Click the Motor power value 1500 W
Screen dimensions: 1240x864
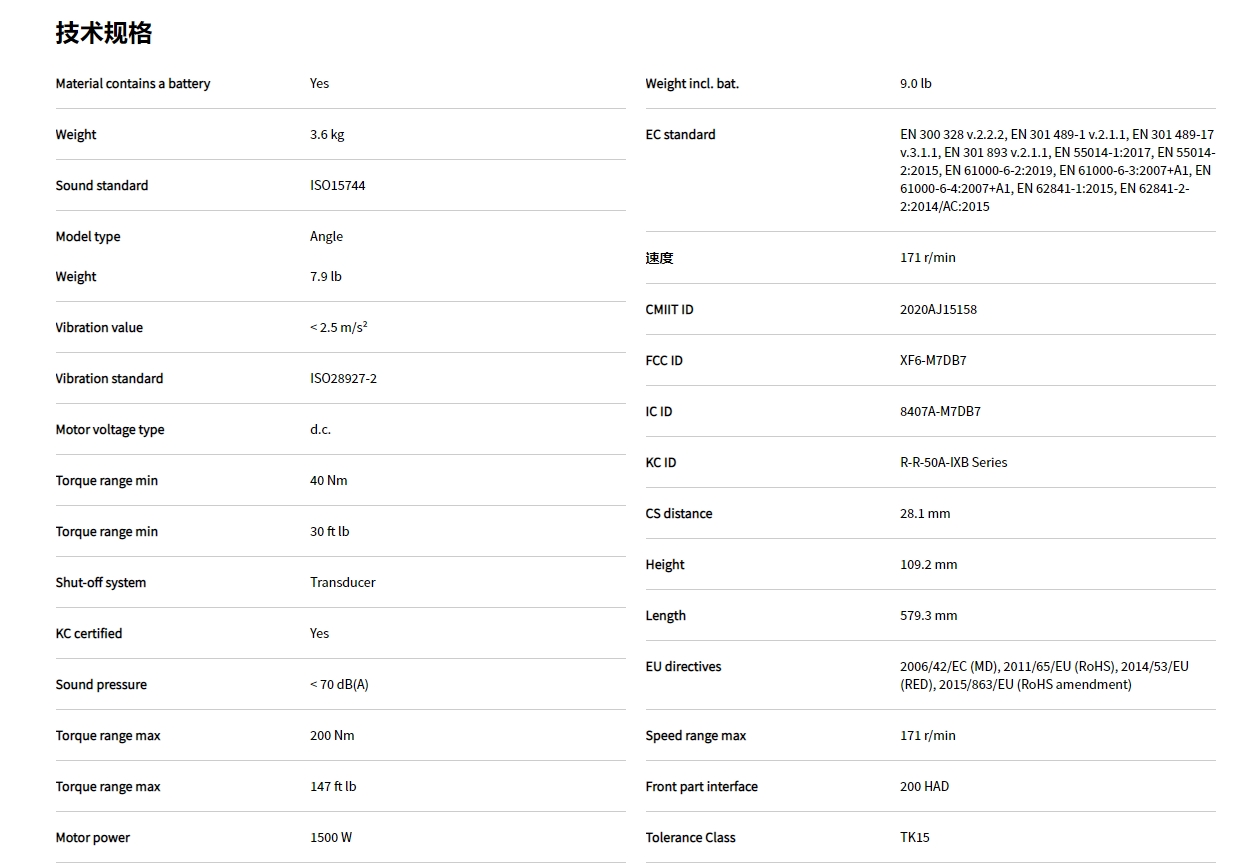tap(330, 837)
